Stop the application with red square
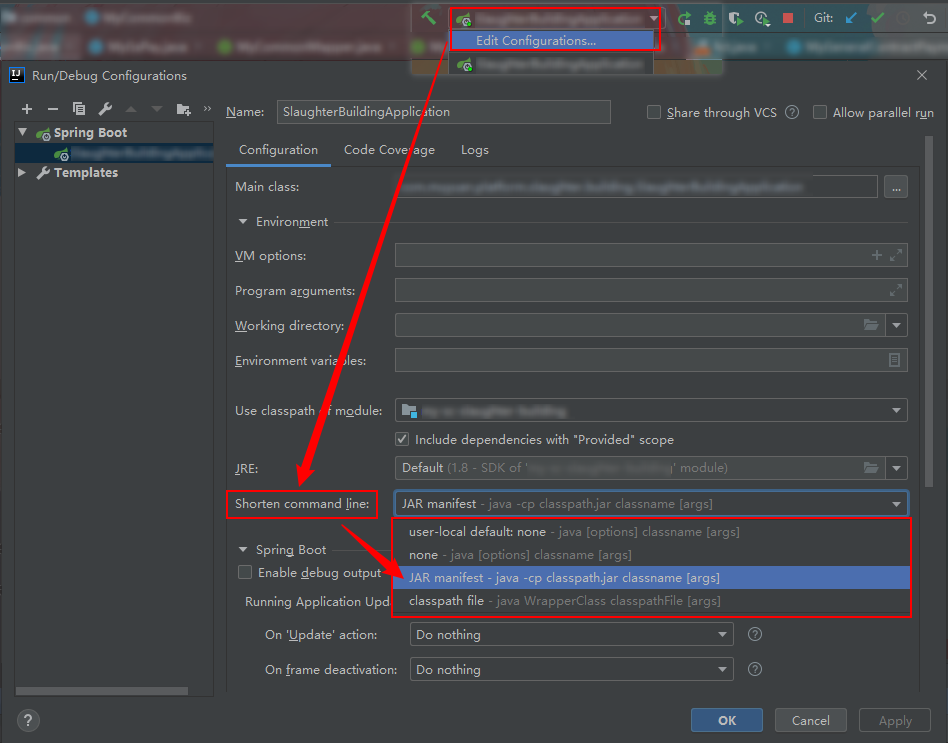Screen dimensions: 948x743 pos(788,18)
